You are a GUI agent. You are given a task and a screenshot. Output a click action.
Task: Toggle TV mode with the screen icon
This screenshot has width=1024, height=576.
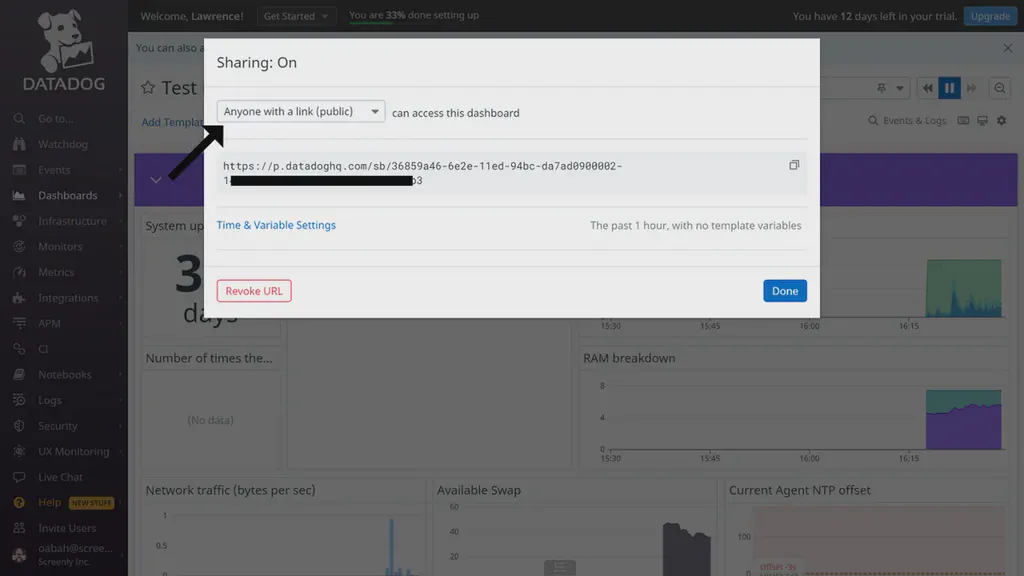click(x=984, y=120)
